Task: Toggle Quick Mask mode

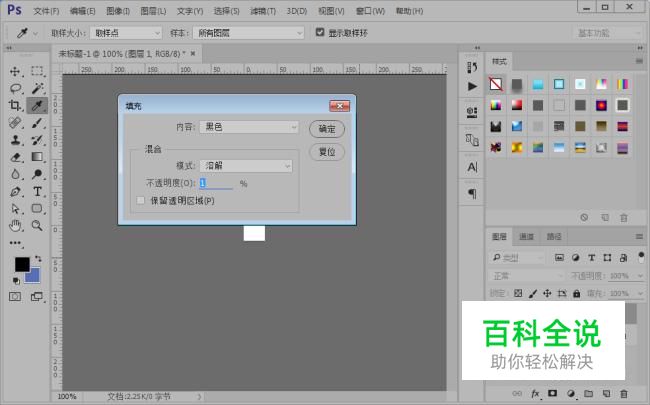Action: click(15, 297)
